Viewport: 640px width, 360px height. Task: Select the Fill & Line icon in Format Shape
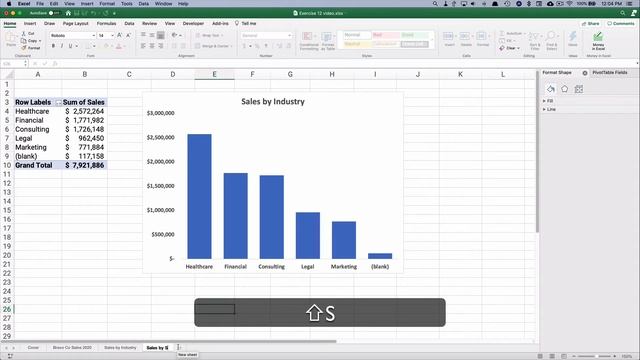click(x=551, y=89)
